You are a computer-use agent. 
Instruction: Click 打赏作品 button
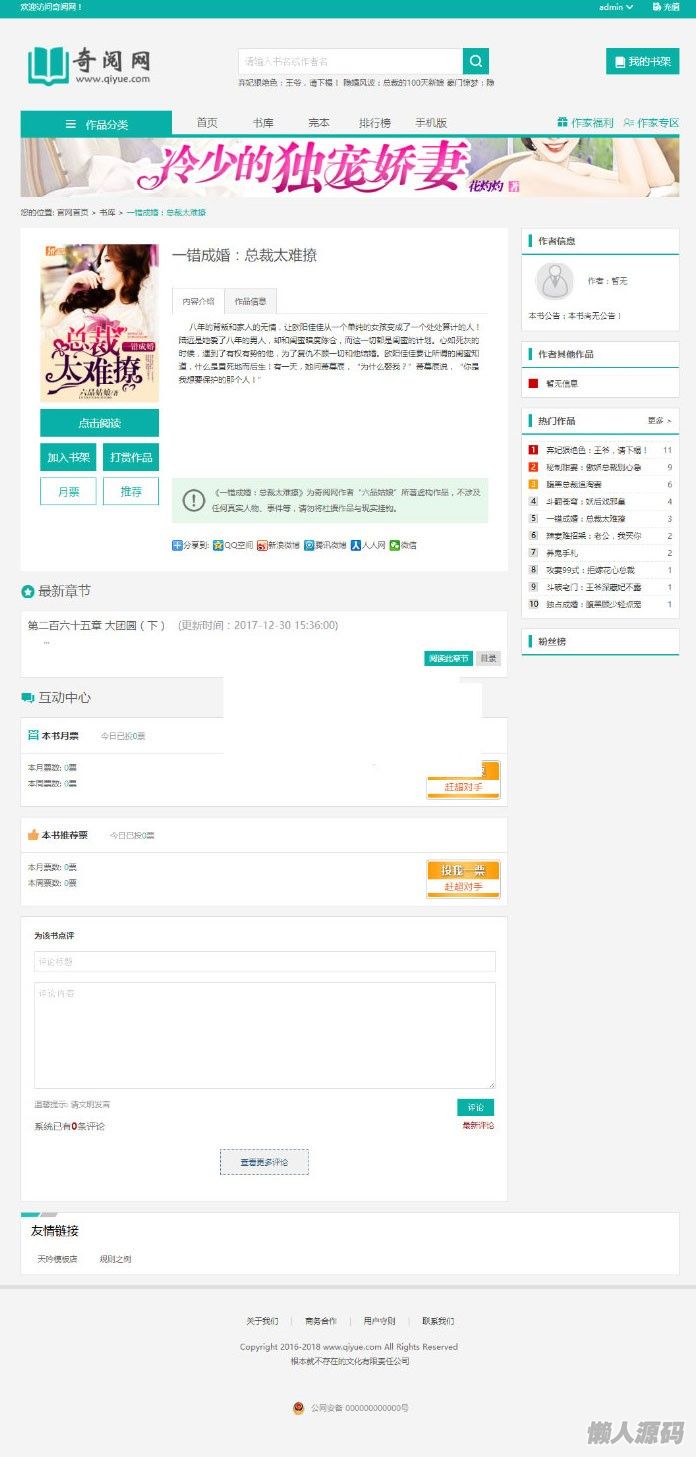pyautogui.click(x=131, y=457)
